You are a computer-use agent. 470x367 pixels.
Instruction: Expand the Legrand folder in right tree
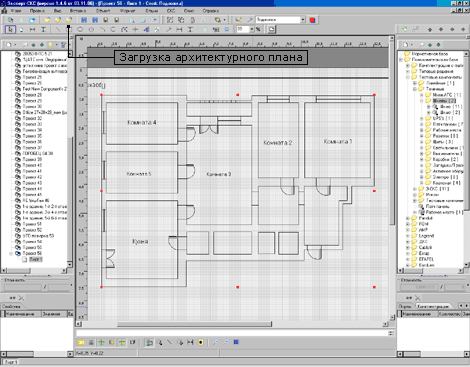coord(408,236)
